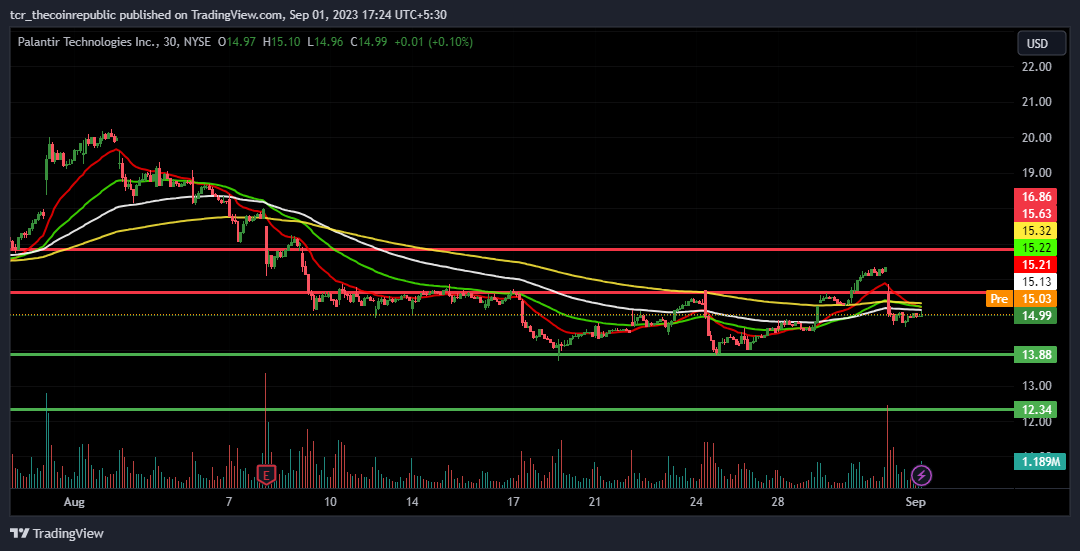Click the Palantir Technologies Inc. symbol title
Screen dimensions: 1080x551
[x=86, y=42]
